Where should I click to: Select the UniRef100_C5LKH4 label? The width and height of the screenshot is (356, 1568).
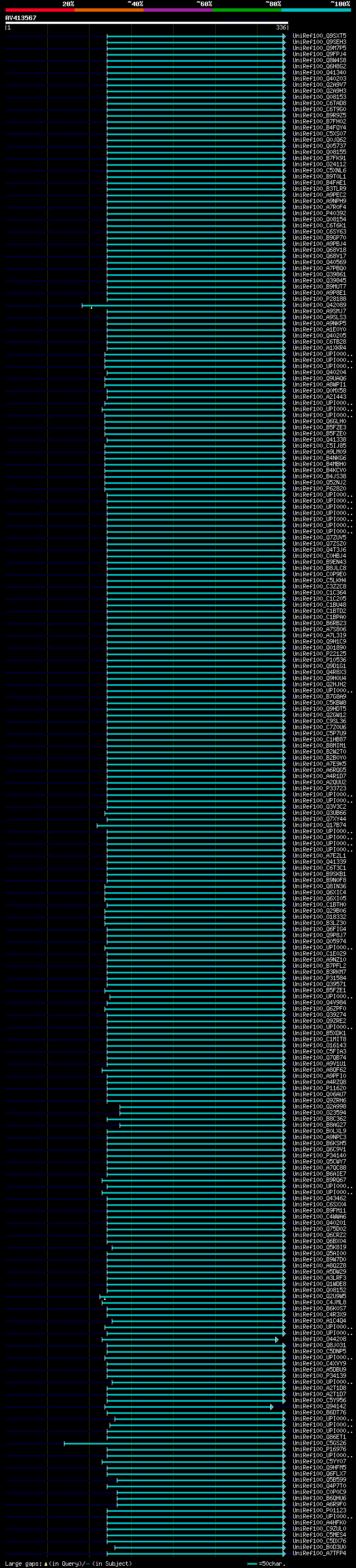click(319, 580)
